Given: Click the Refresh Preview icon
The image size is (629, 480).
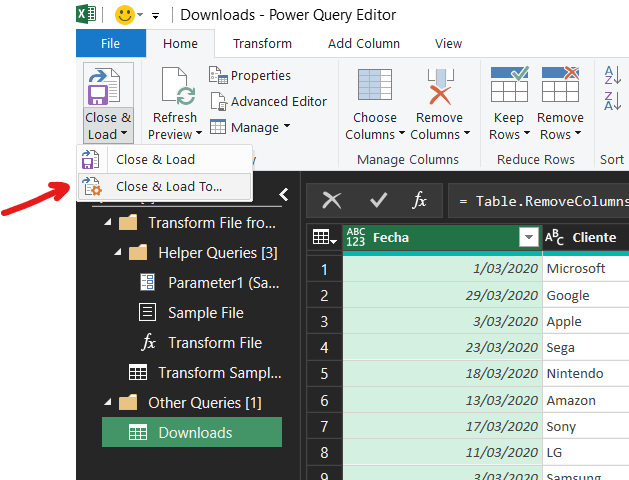Looking at the screenshot, I should tap(175, 88).
